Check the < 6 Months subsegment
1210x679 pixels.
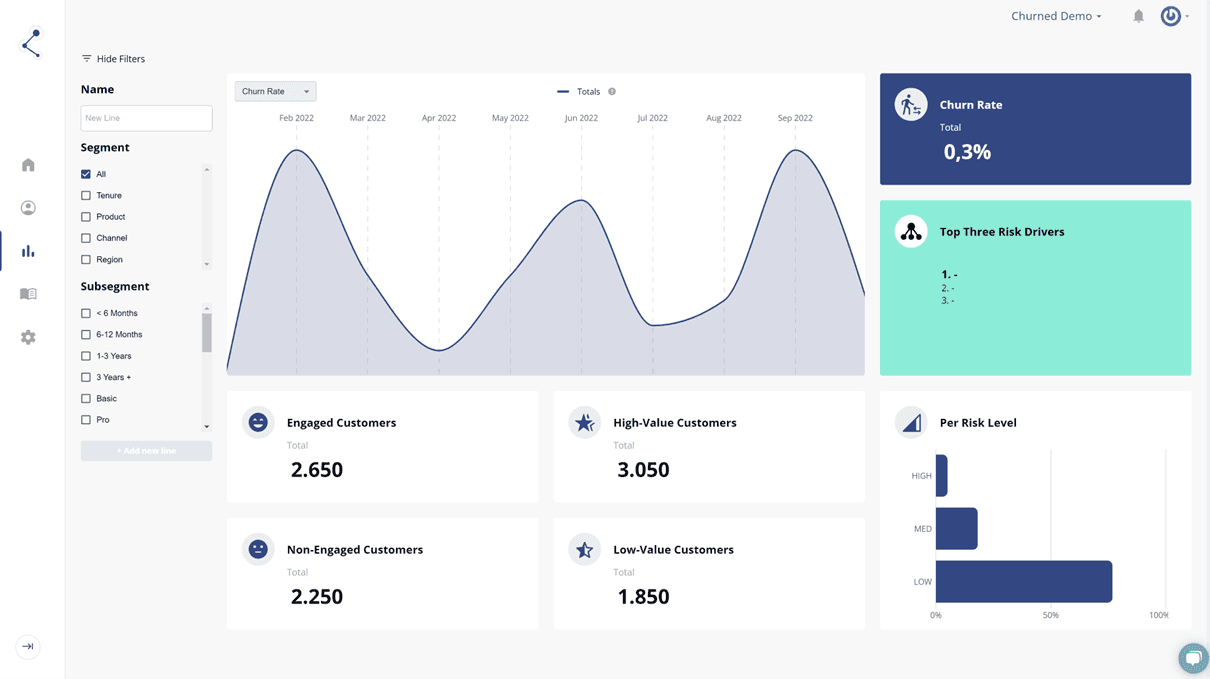(86, 313)
